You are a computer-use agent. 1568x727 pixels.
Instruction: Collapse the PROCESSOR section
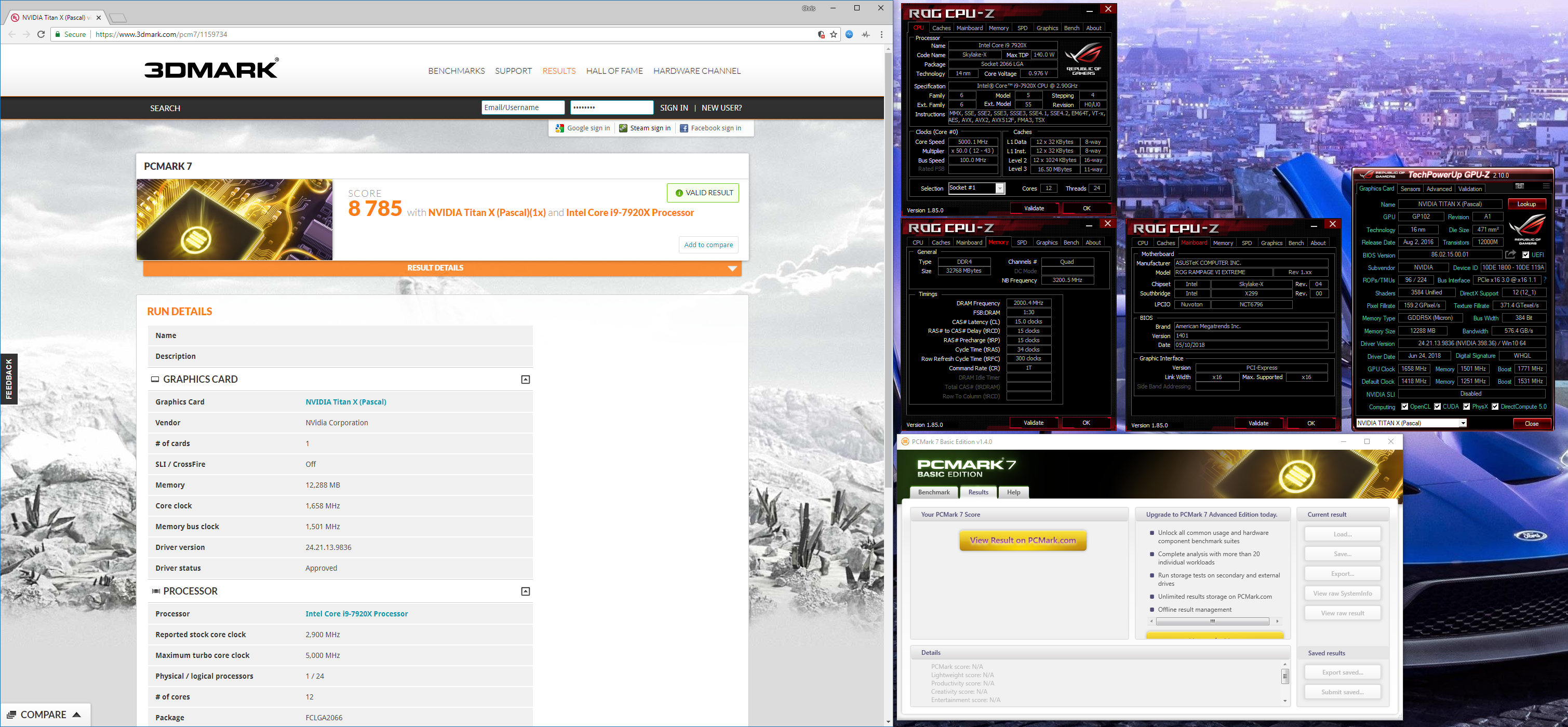click(x=525, y=591)
